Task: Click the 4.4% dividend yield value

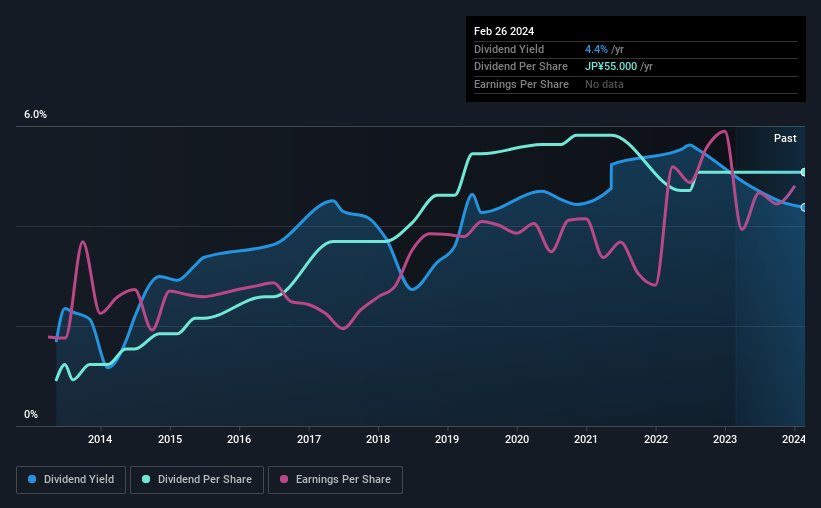Action: click(596, 49)
